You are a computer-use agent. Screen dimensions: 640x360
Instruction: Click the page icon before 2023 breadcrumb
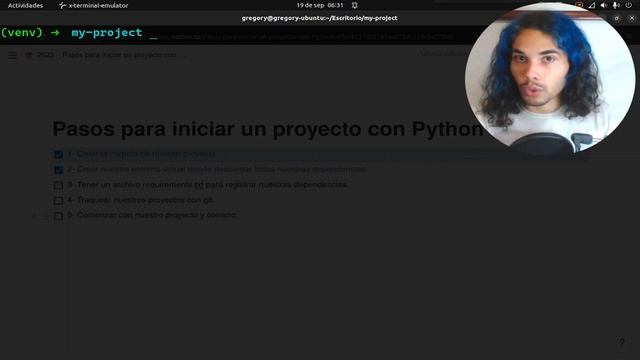tap(29, 55)
